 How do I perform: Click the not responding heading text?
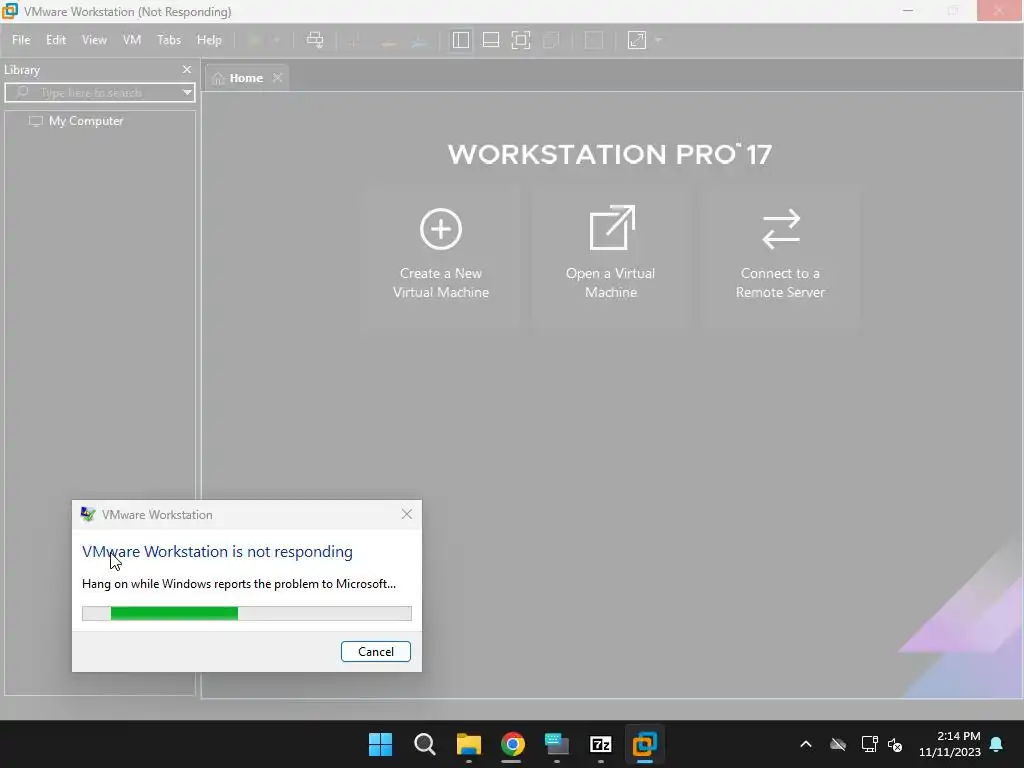point(217,552)
